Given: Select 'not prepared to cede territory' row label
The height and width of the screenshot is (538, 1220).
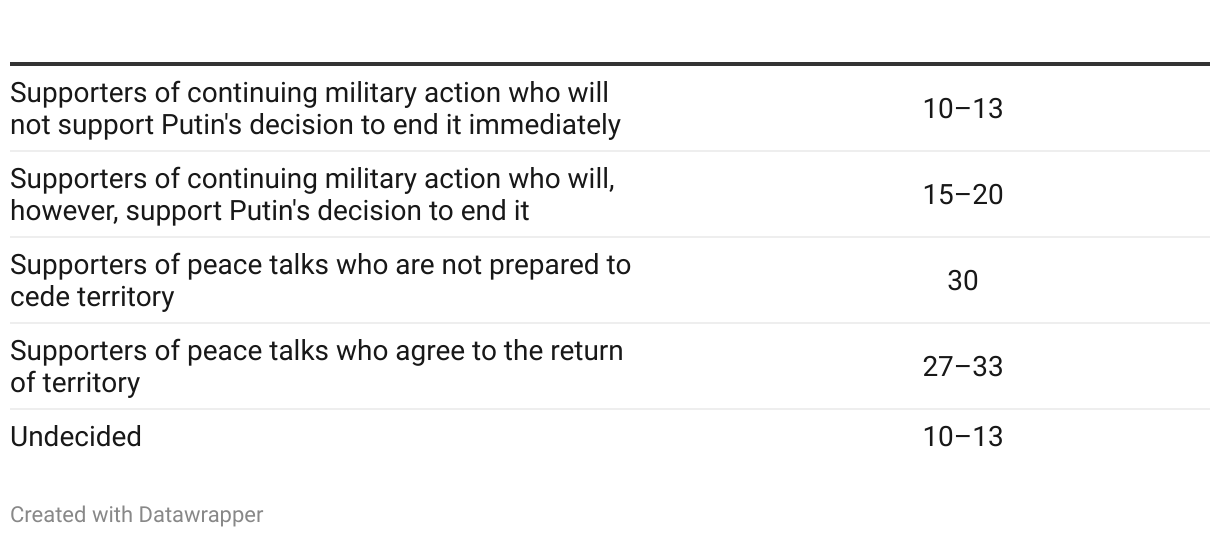Looking at the screenshot, I should click(320, 281).
